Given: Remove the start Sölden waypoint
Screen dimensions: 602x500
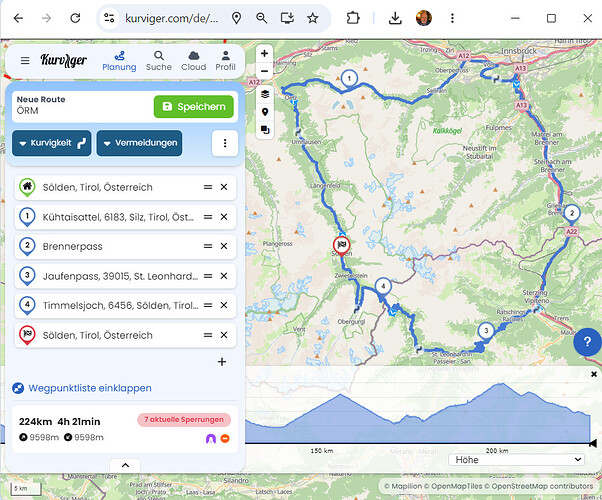Looking at the screenshot, I should (224, 187).
